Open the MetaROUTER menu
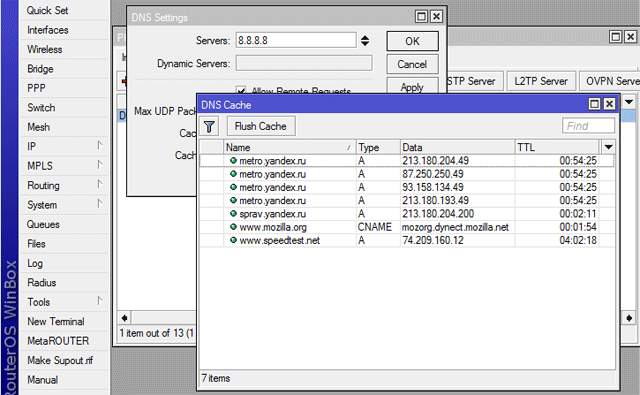 pyautogui.click(x=58, y=341)
